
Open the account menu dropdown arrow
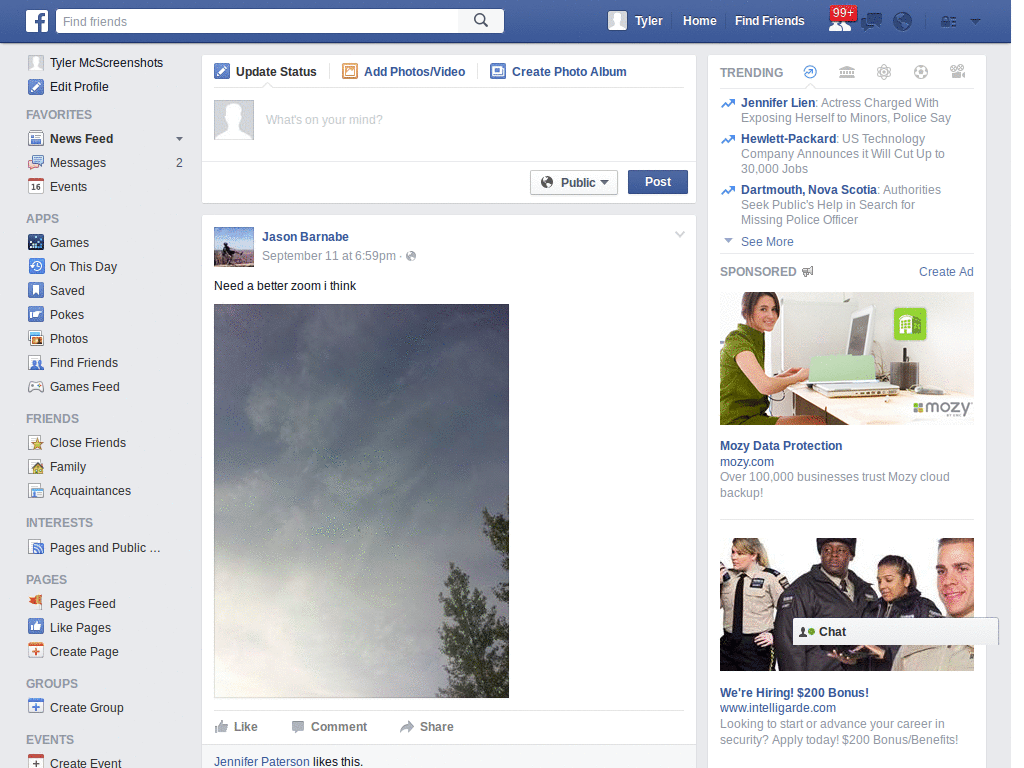976,22
